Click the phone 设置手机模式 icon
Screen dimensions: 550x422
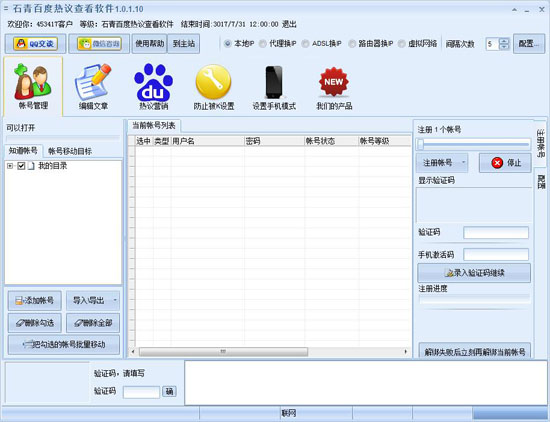[x=274, y=86]
